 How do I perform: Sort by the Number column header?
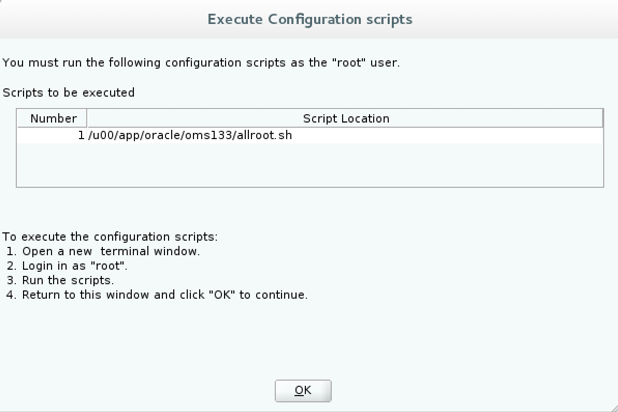[x=52, y=118]
